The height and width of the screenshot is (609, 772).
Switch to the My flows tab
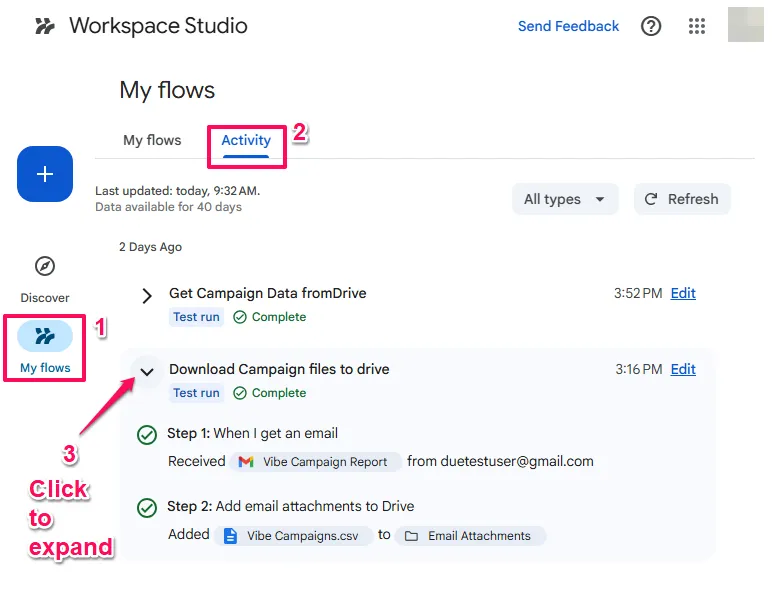click(x=152, y=140)
